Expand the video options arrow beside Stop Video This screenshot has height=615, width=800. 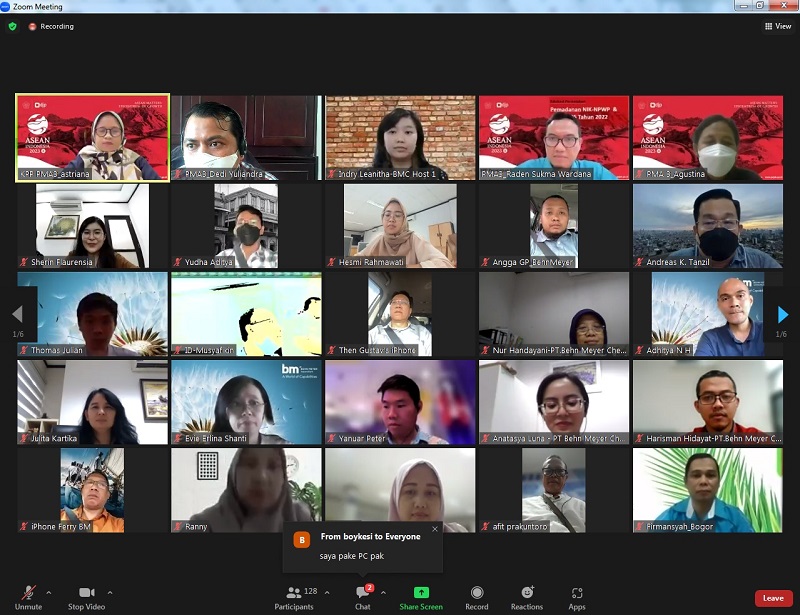pos(110,592)
